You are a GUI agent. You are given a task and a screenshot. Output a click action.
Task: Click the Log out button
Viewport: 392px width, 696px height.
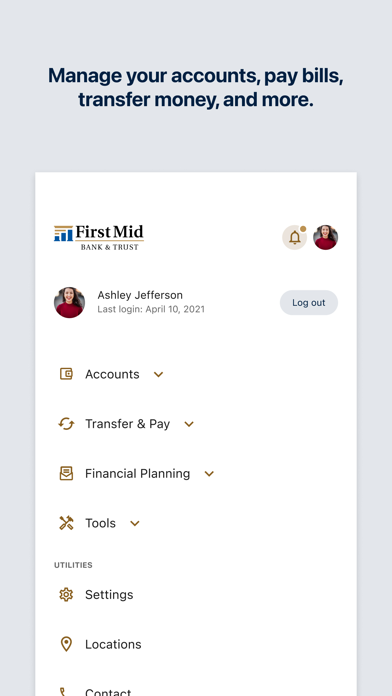pos(309,303)
